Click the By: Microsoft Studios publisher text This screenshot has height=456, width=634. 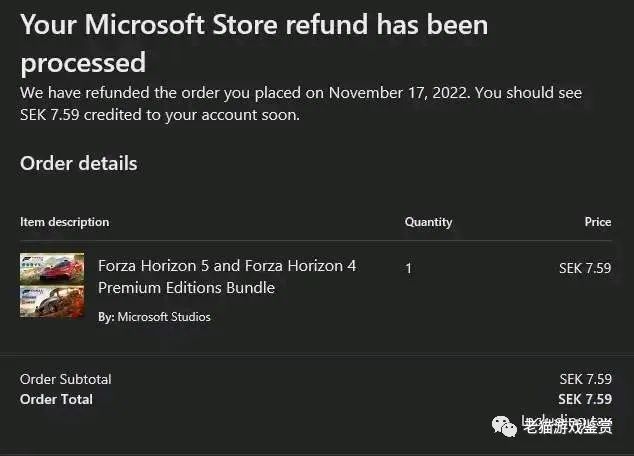point(154,317)
